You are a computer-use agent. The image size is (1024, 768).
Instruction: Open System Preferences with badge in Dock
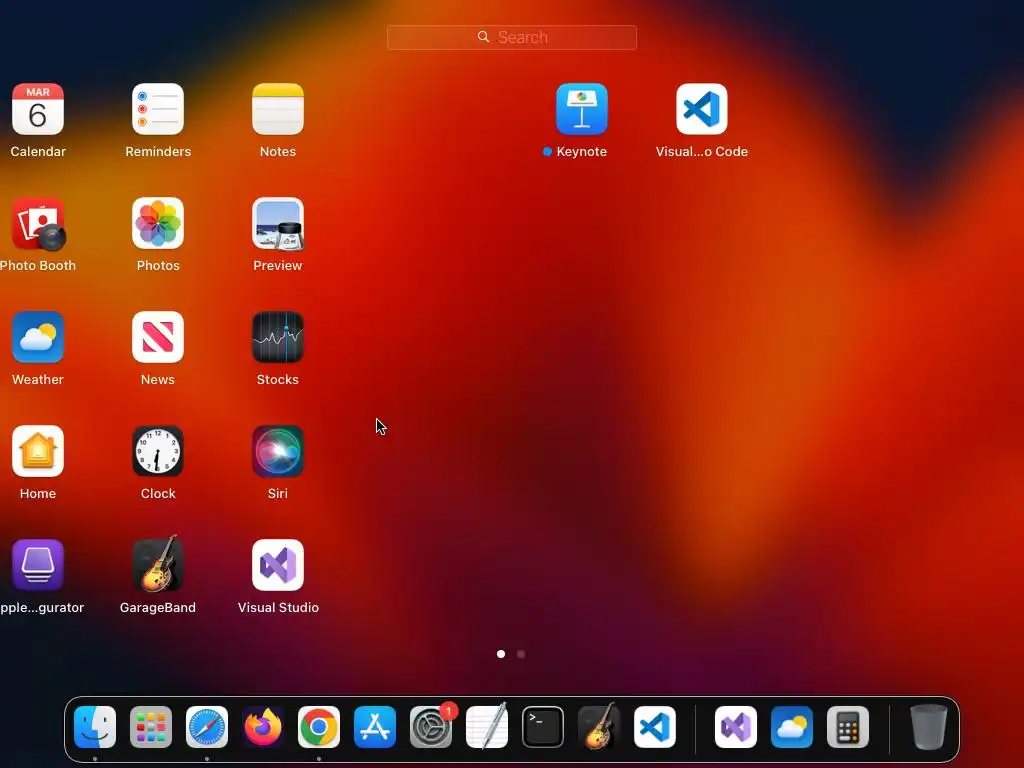click(431, 727)
